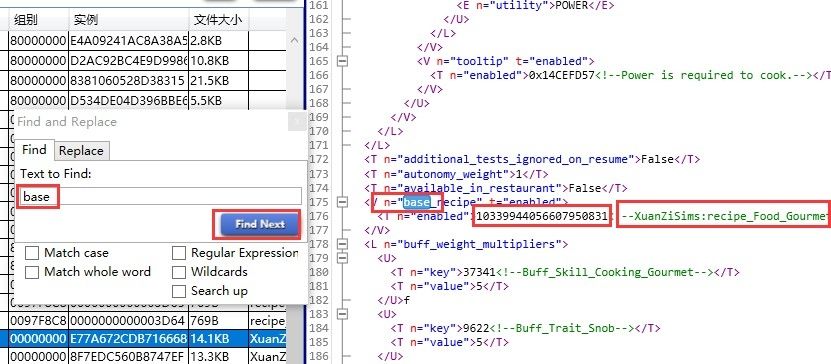831x364 pixels.
Task: Enable Match whole word checkbox
Action: 32,272
